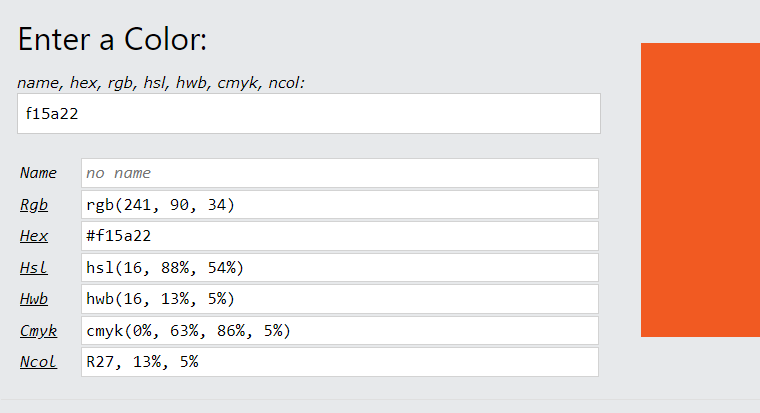
Task: Open the Rgb link
Action: 34,205
